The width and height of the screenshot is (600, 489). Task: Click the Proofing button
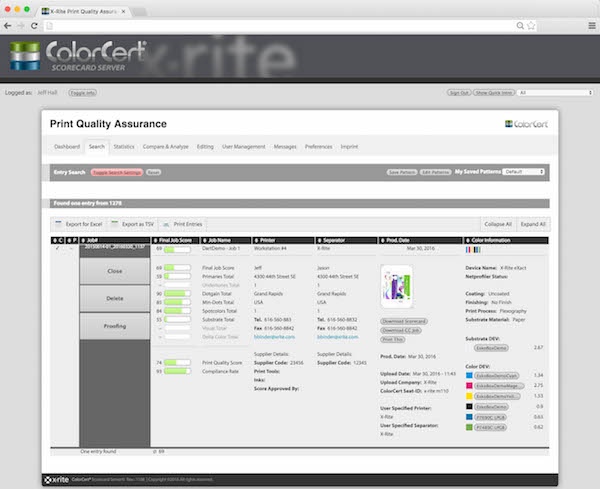(115, 326)
